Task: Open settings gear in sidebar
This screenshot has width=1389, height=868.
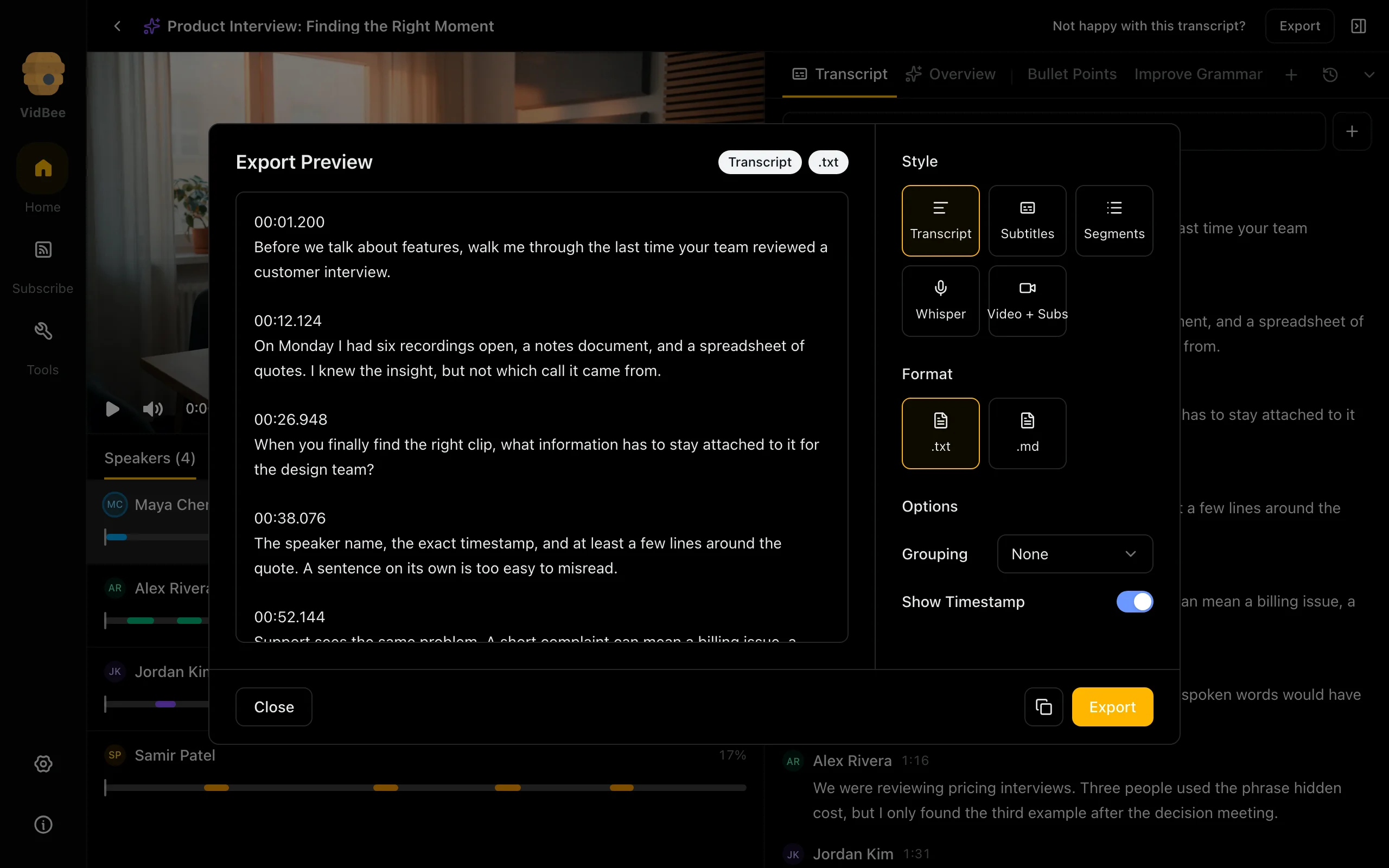Action: click(x=43, y=763)
